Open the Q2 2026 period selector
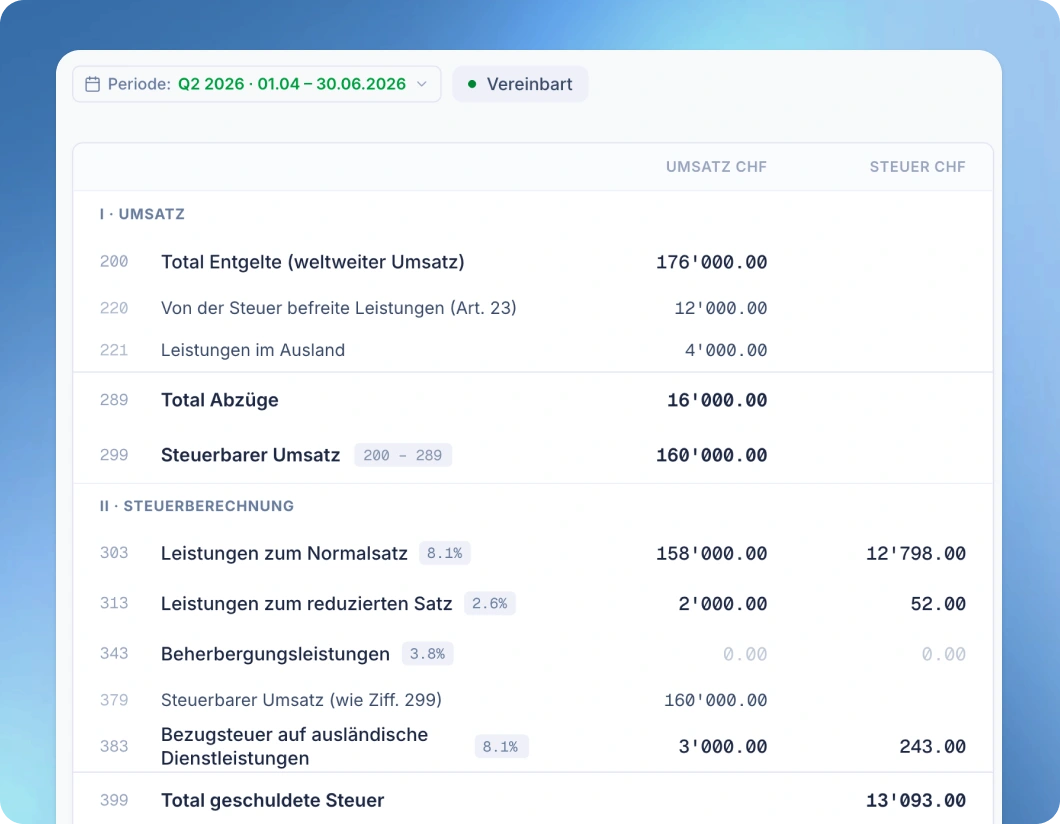This screenshot has width=1060, height=824. (257, 84)
